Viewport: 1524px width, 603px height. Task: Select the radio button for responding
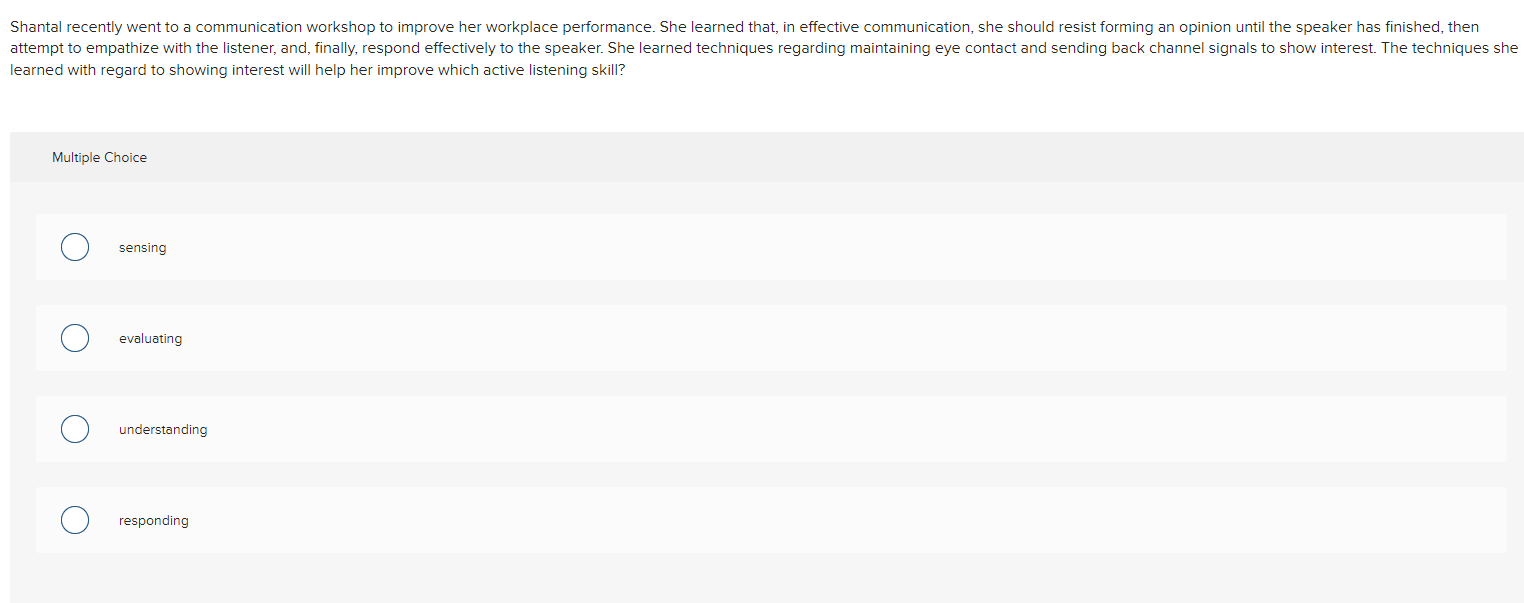tap(75, 520)
